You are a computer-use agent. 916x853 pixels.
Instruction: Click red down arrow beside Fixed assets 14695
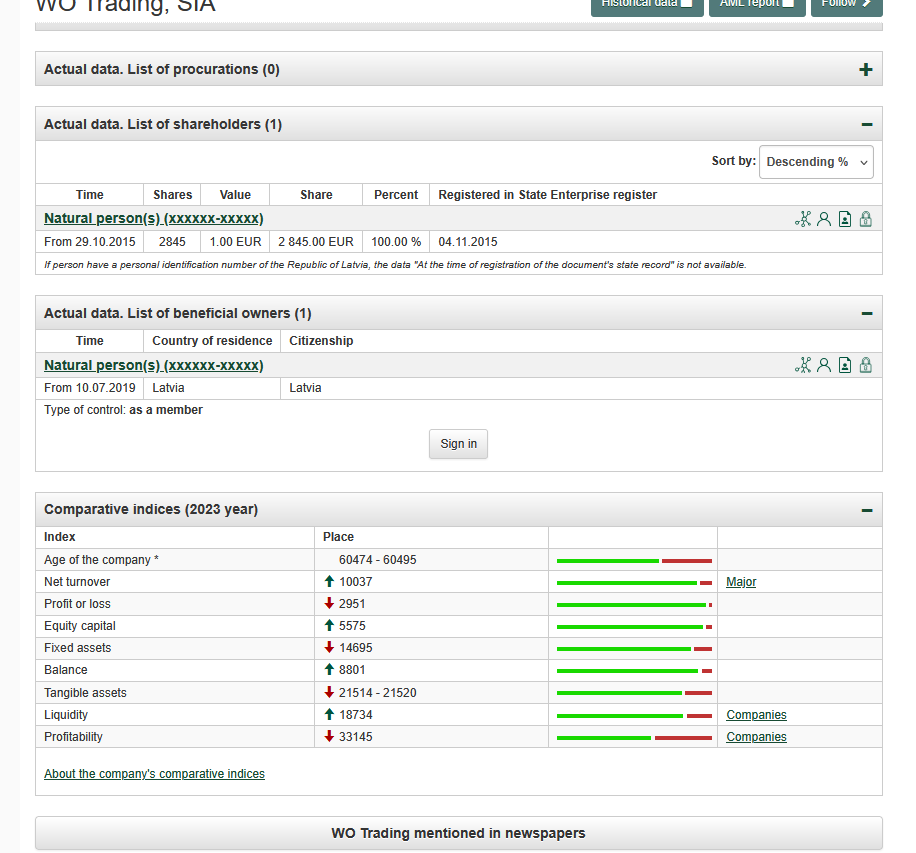click(329, 647)
